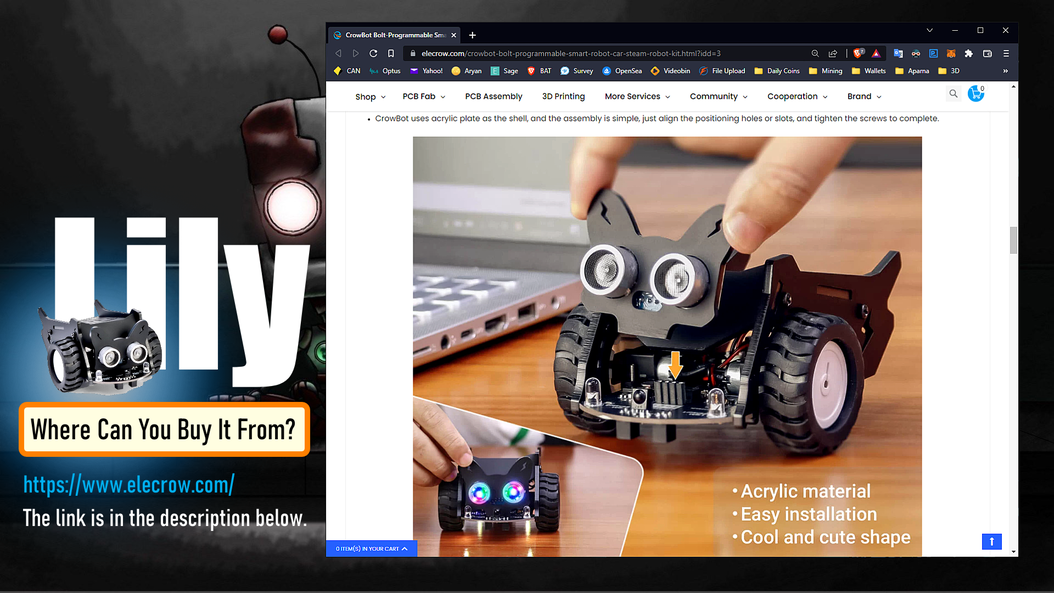
Task: Click the CrowBot robot product image
Action: coord(667,346)
